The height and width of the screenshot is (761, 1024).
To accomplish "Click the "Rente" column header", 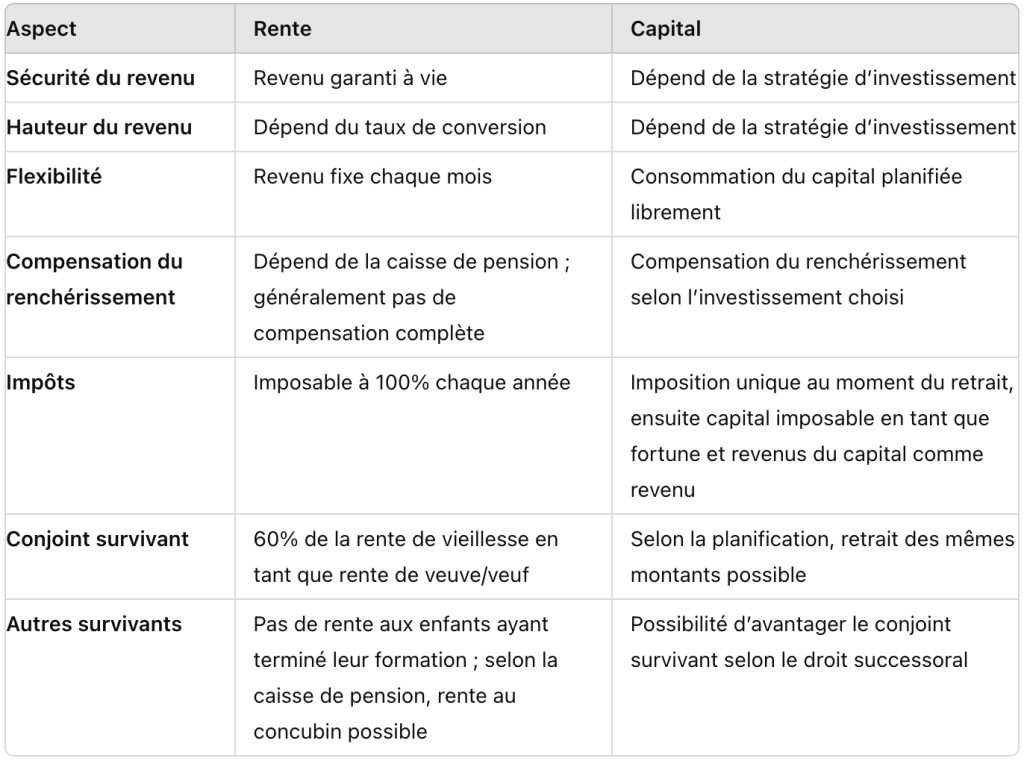I will pos(282,29).
